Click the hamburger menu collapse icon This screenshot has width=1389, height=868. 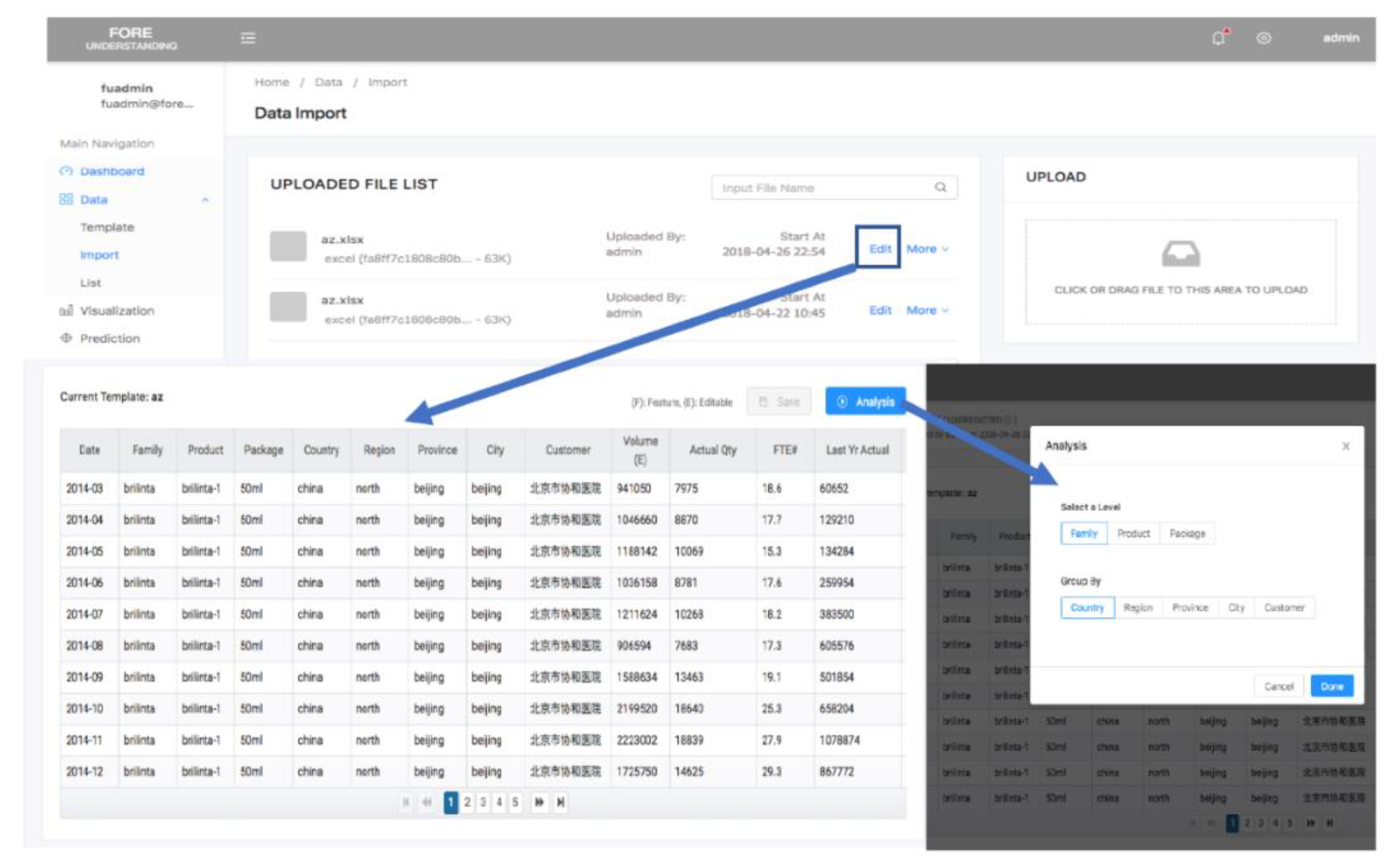[x=248, y=38]
